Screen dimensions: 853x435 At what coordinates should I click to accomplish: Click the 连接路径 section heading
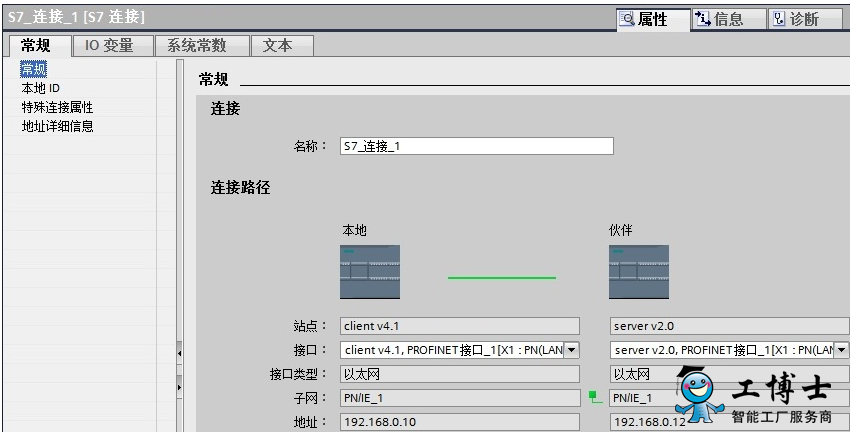pos(240,189)
